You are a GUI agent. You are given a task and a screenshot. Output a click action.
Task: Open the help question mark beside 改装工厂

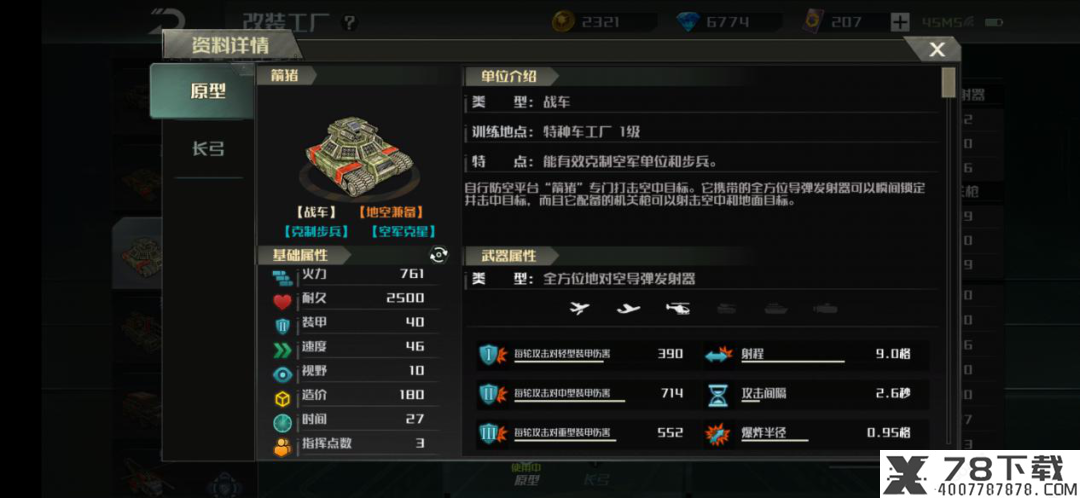(350, 23)
